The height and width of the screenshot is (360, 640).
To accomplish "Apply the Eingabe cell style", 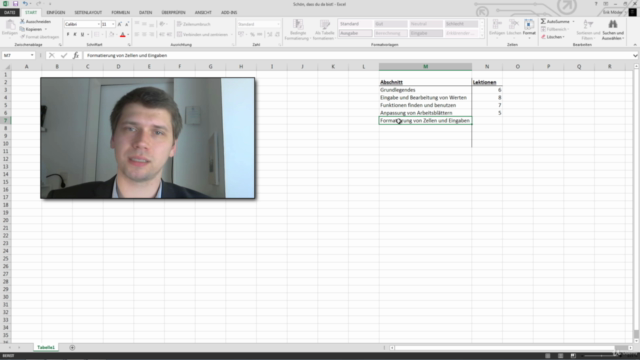I will coord(426,33).
